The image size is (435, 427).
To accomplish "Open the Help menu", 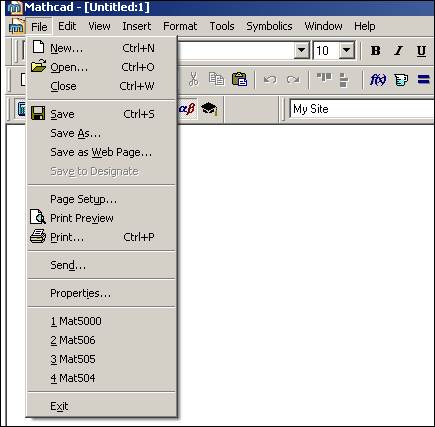I will [x=365, y=26].
